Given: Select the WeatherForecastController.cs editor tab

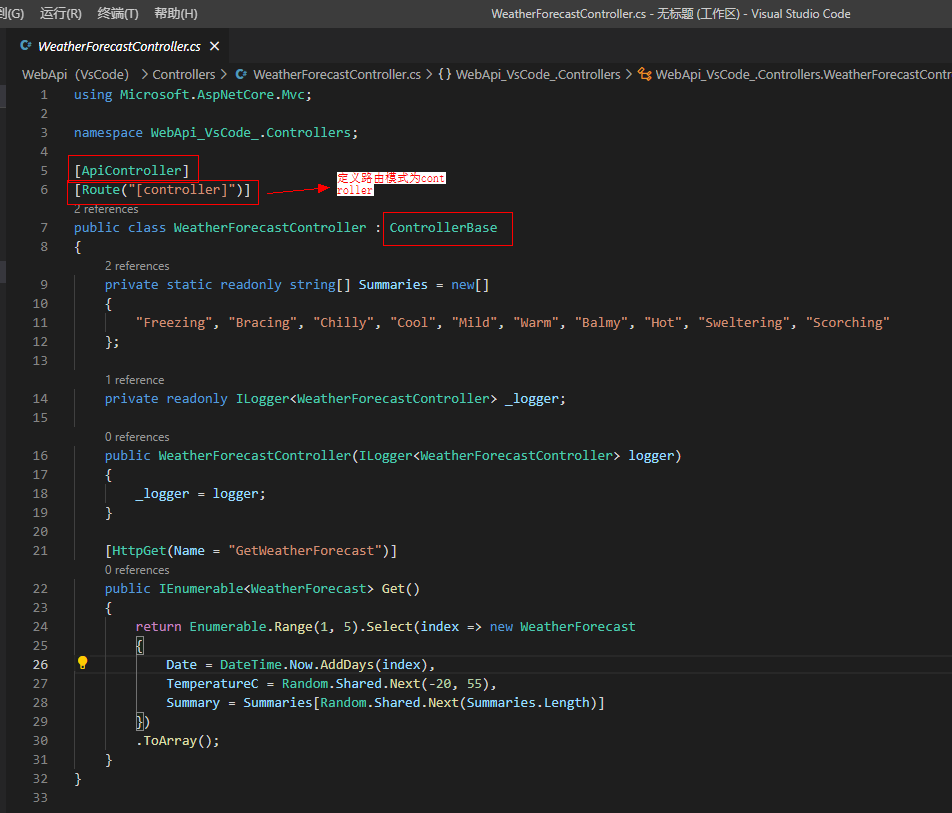Looking at the screenshot, I should (x=120, y=45).
